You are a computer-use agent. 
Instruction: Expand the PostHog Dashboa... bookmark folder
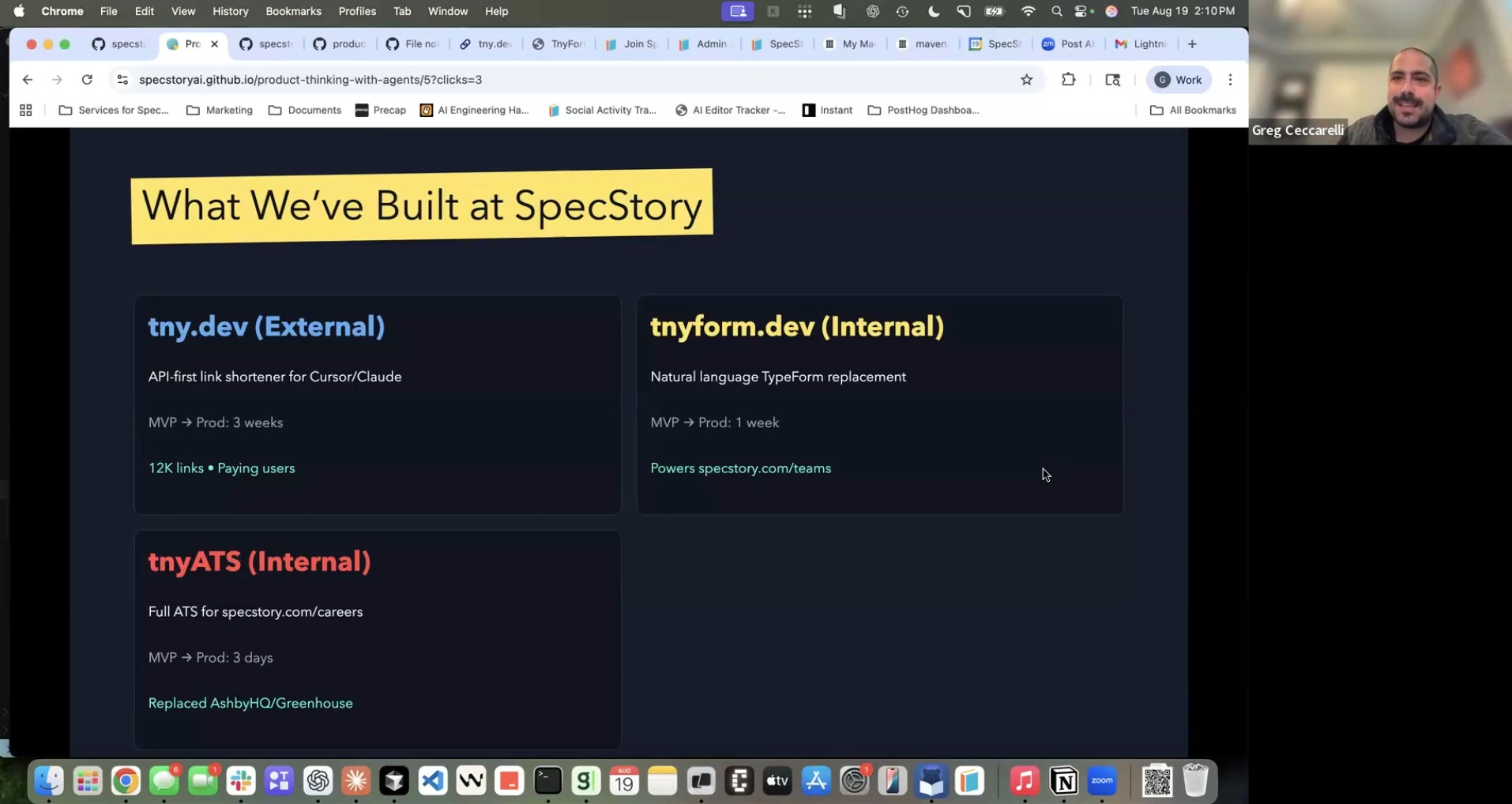point(923,111)
